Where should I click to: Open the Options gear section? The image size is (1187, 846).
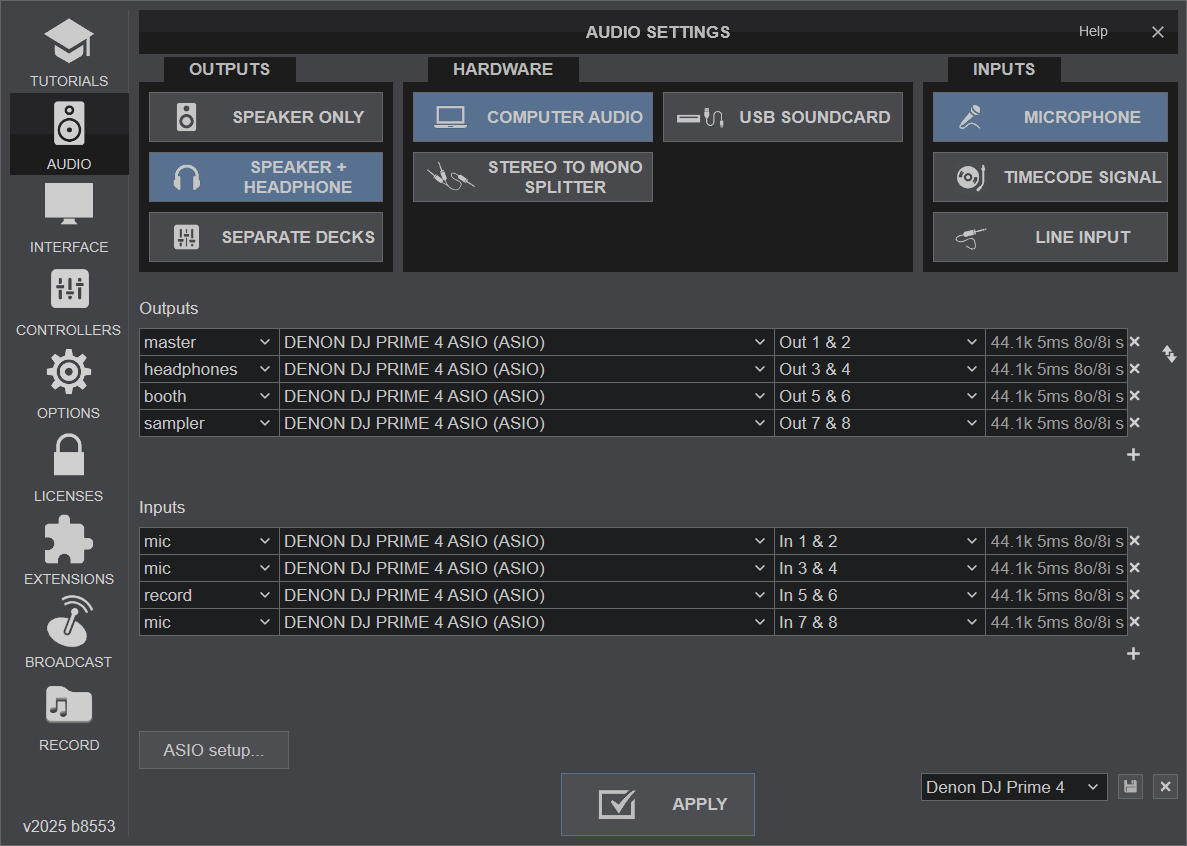click(x=69, y=384)
